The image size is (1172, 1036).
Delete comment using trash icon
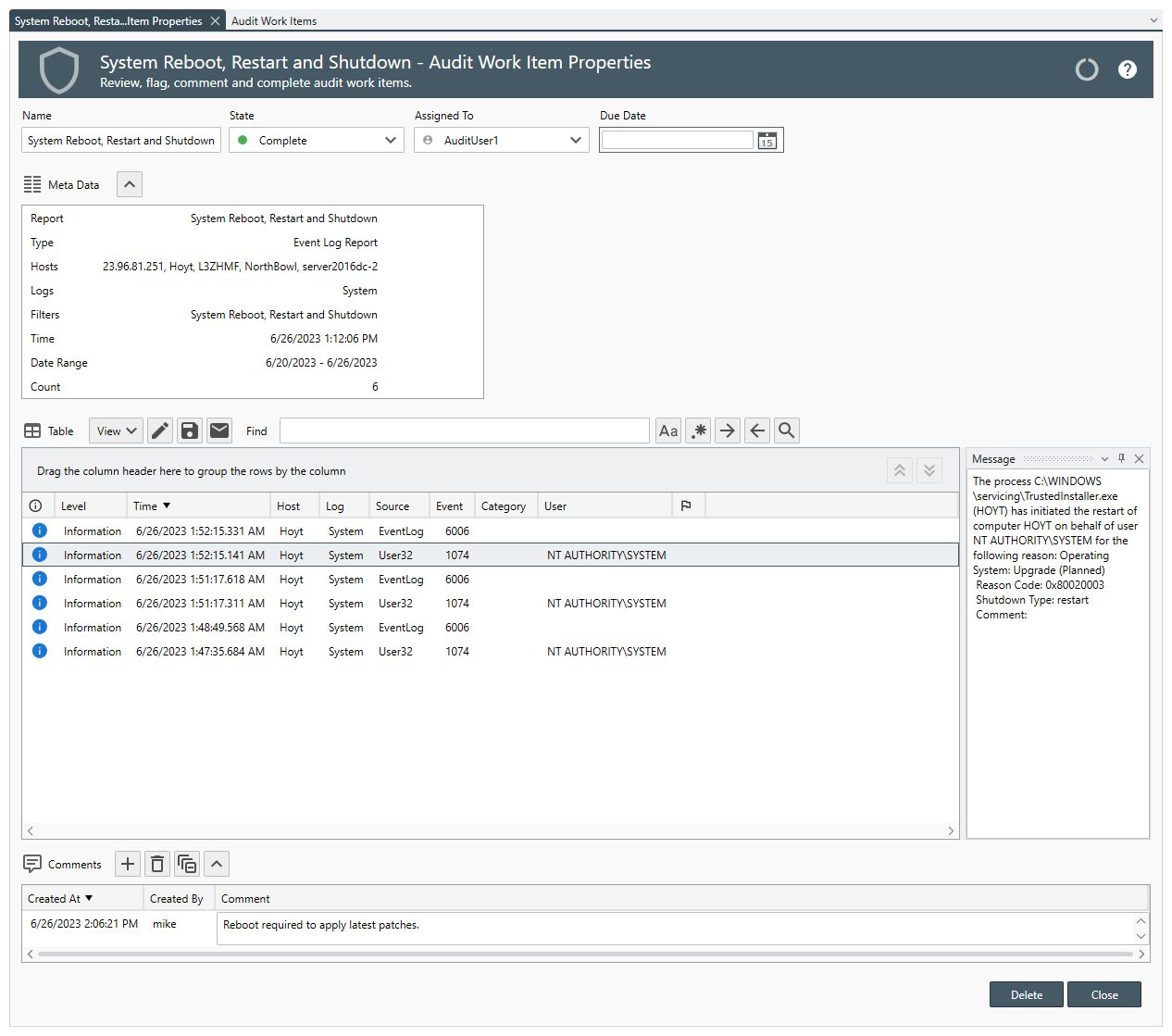pyautogui.click(x=157, y=864)
